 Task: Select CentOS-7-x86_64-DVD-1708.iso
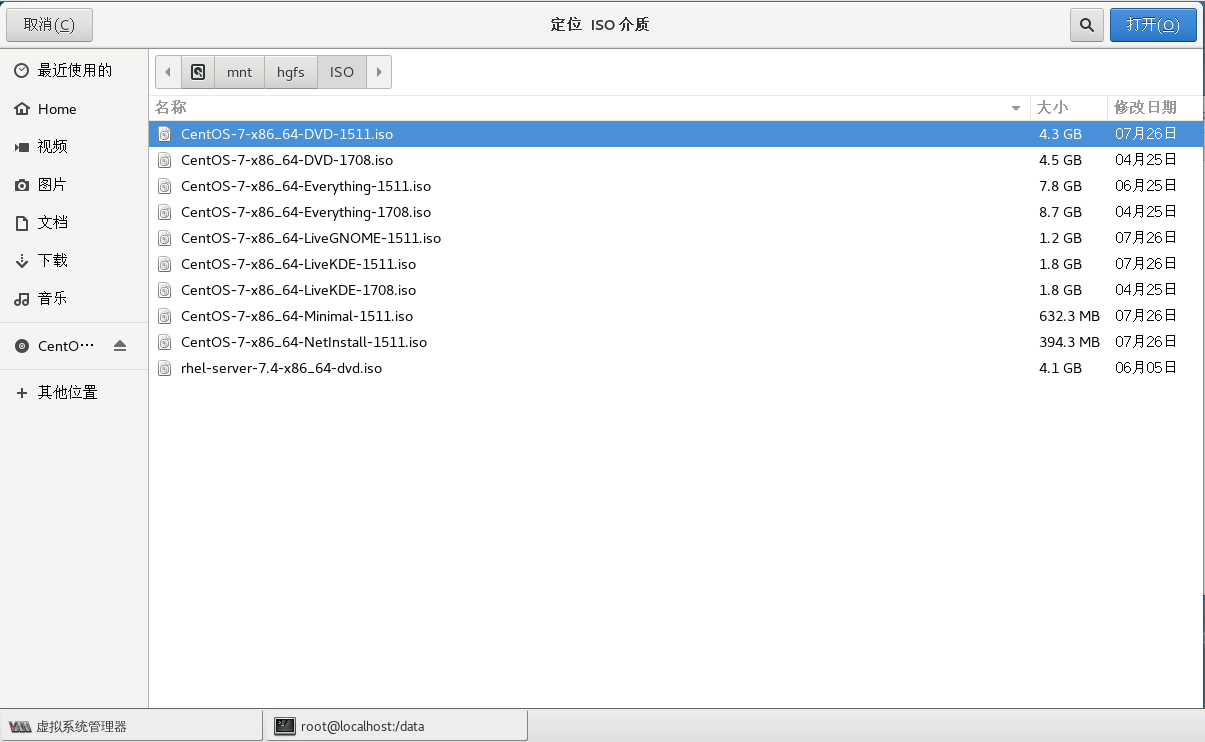[676, 160]
